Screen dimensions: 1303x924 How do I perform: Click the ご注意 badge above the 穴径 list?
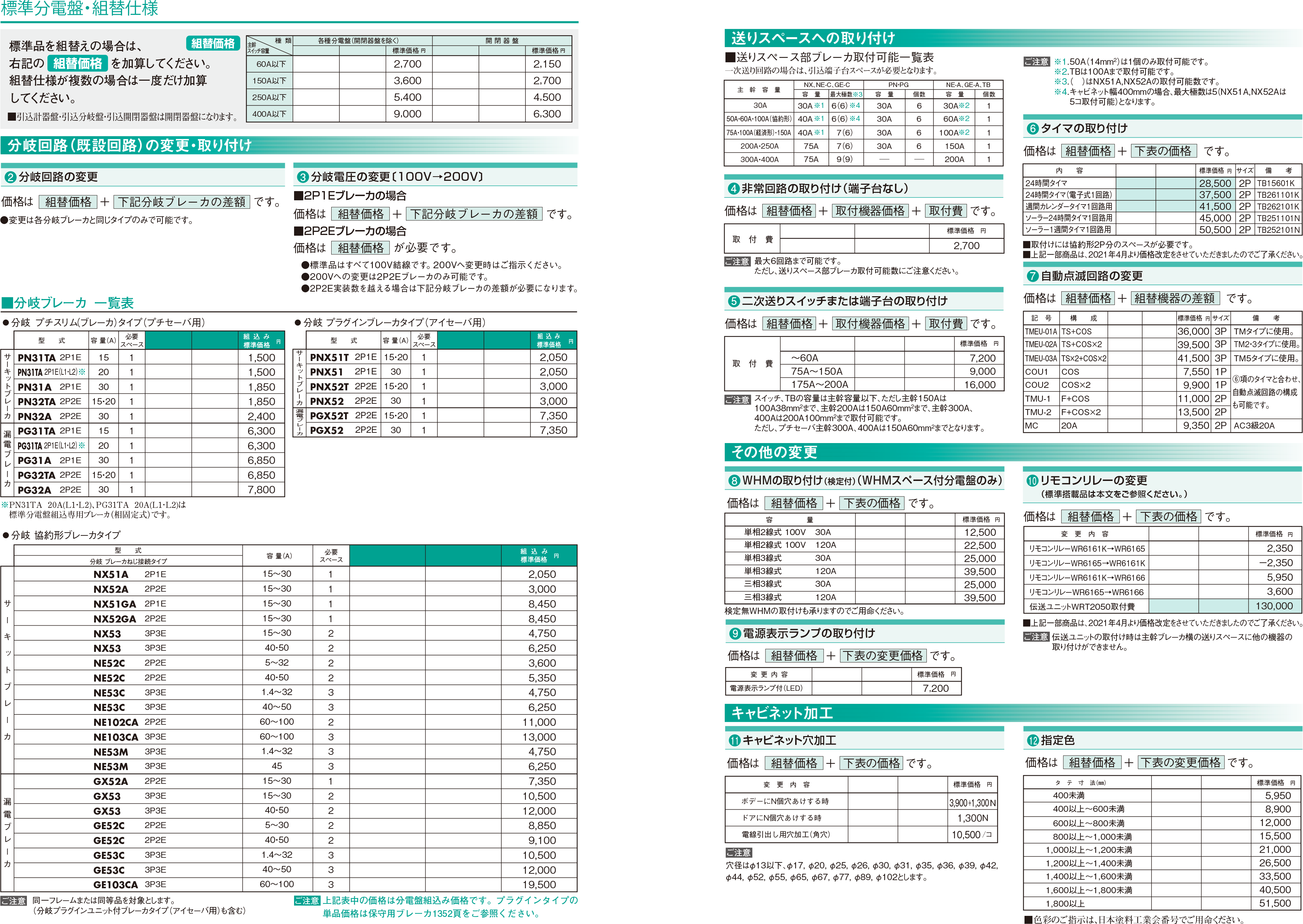click(x=739, y=853)
